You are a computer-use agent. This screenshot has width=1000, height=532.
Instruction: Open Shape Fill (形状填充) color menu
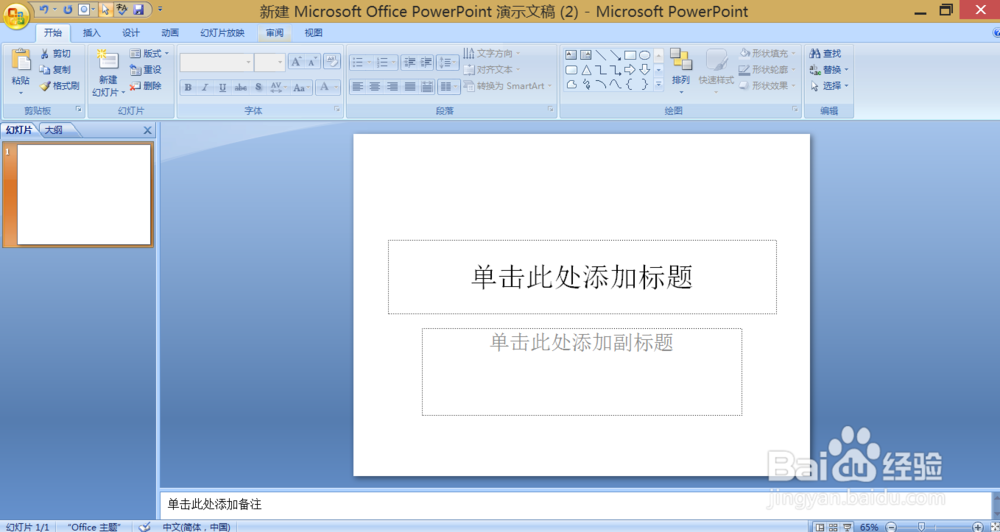tap(767, 54)
